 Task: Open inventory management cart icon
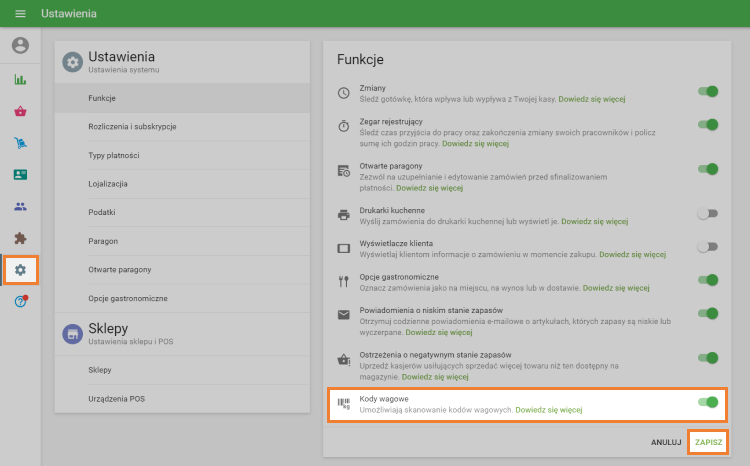tap(20, 143)
